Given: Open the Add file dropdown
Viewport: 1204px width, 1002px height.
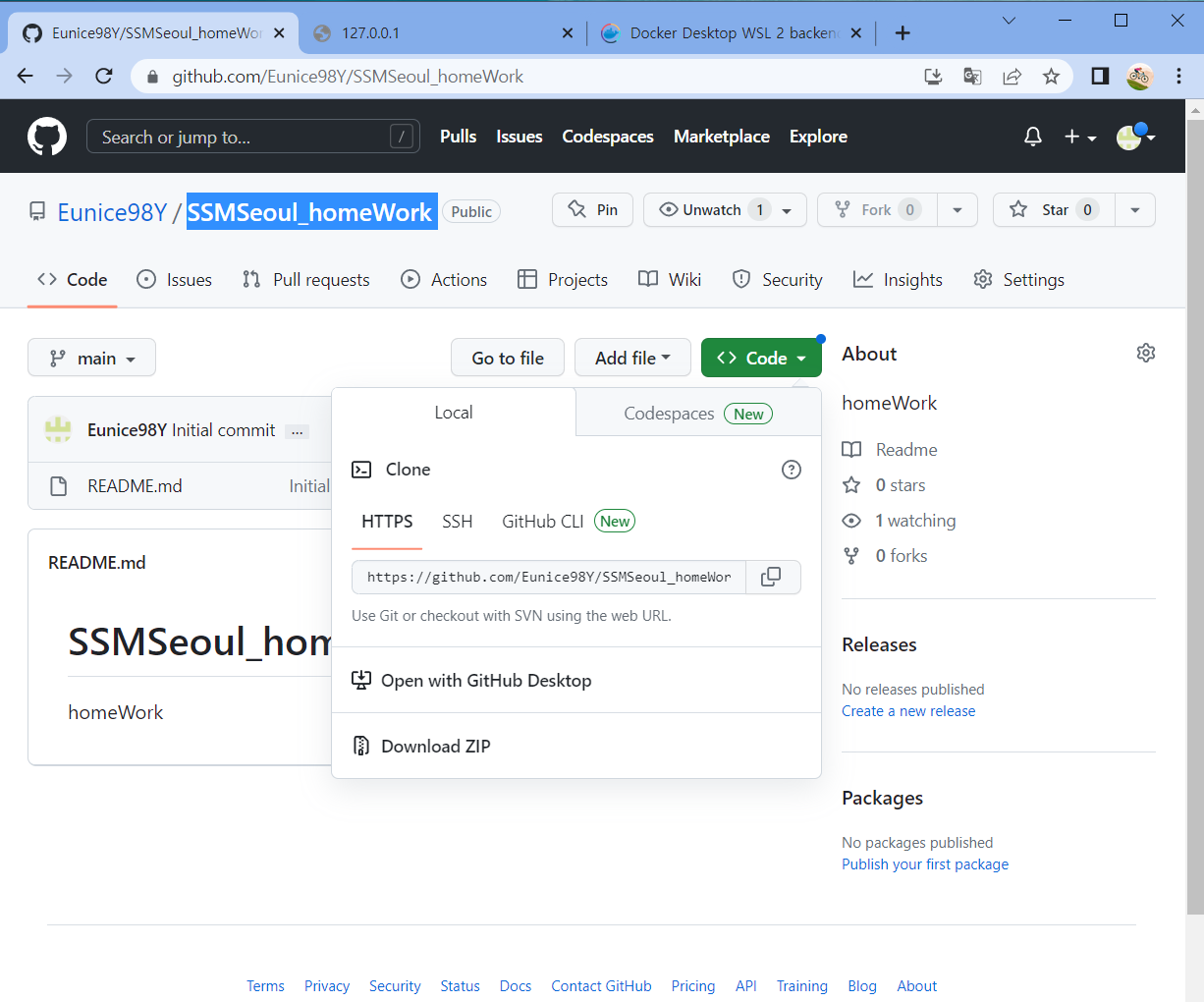Looking at the screenshot, I should pos(632,358).
